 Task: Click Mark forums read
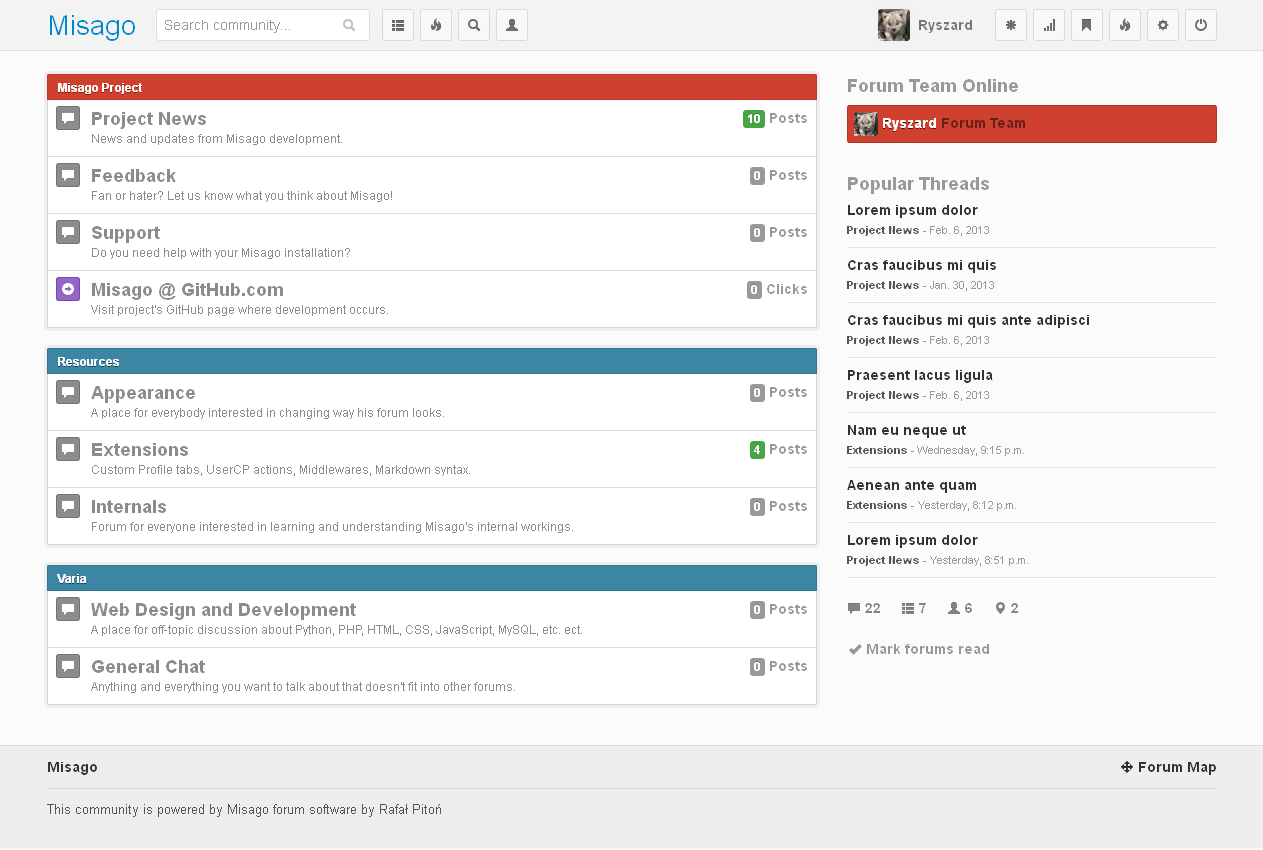click(927, 649)
